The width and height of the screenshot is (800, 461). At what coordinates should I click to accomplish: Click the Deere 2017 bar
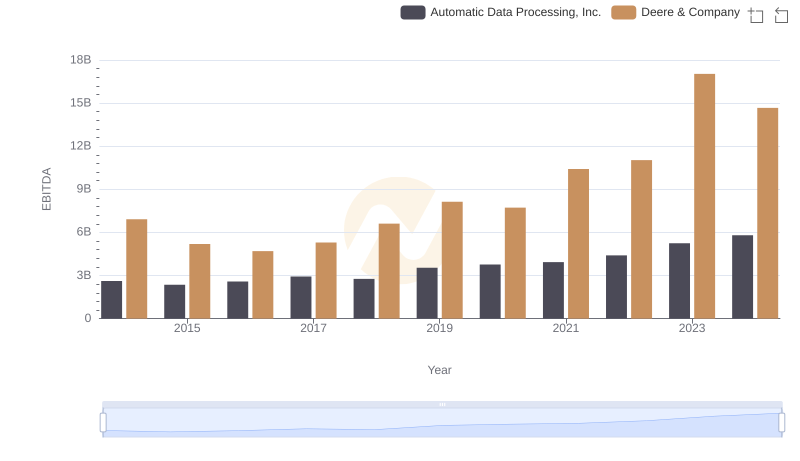pos(326,280)
